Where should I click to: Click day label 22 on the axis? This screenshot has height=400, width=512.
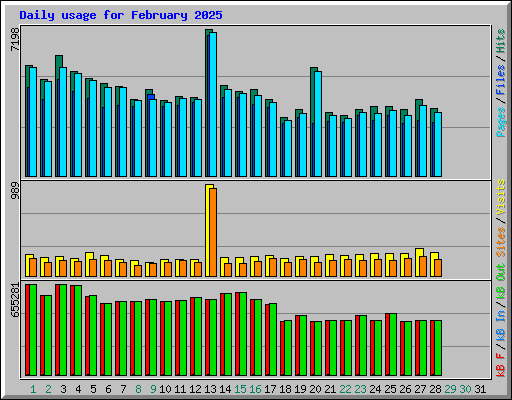click(x=345, y=389)
